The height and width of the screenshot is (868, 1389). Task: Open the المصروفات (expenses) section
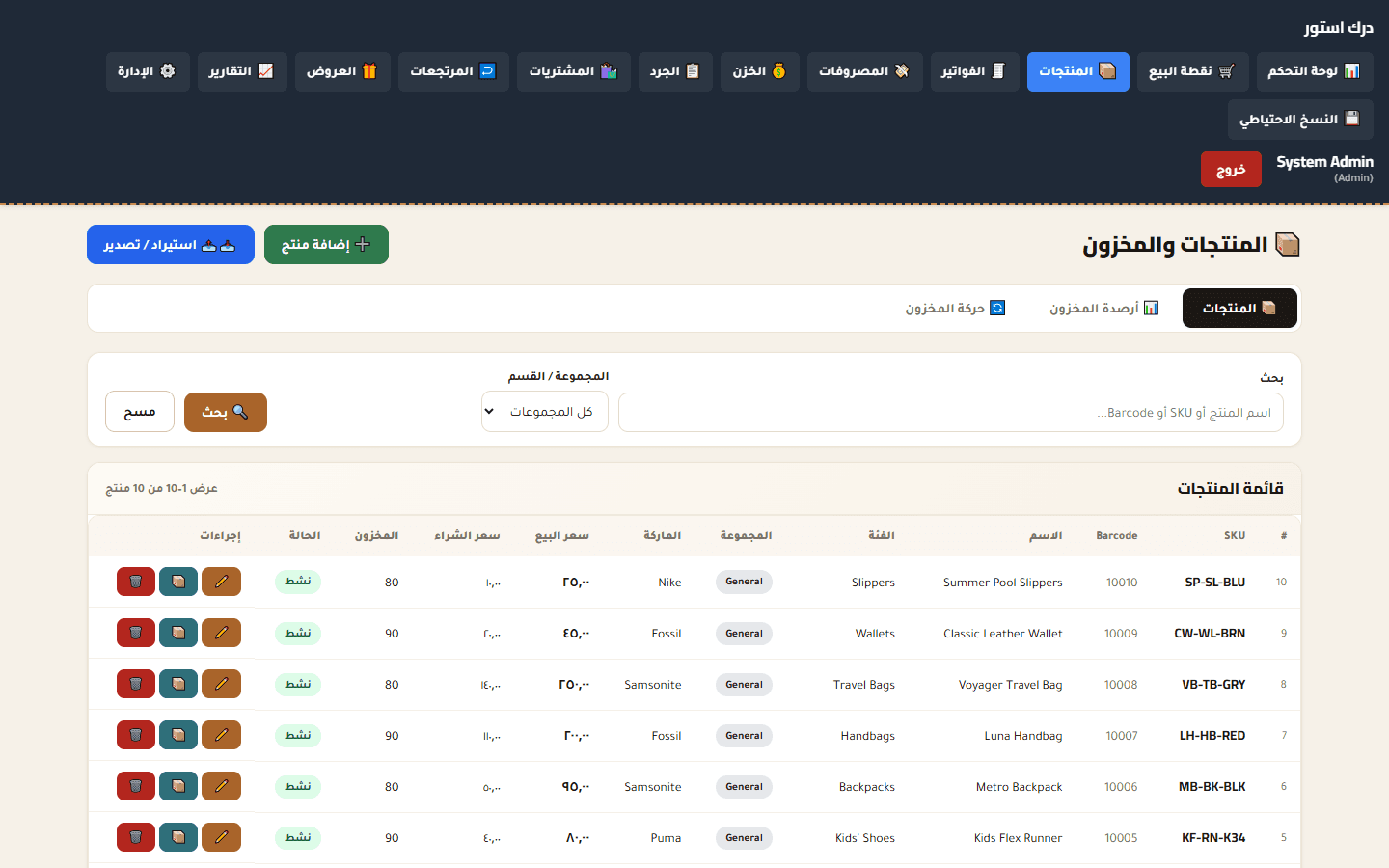pos(864,71)
